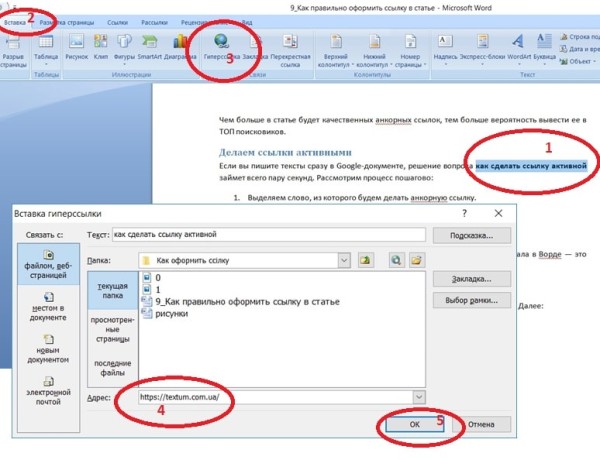The height and width of the screenshot is (460, 600).
Task: Switch to the Разметка страницы tab
Action: 67,23
